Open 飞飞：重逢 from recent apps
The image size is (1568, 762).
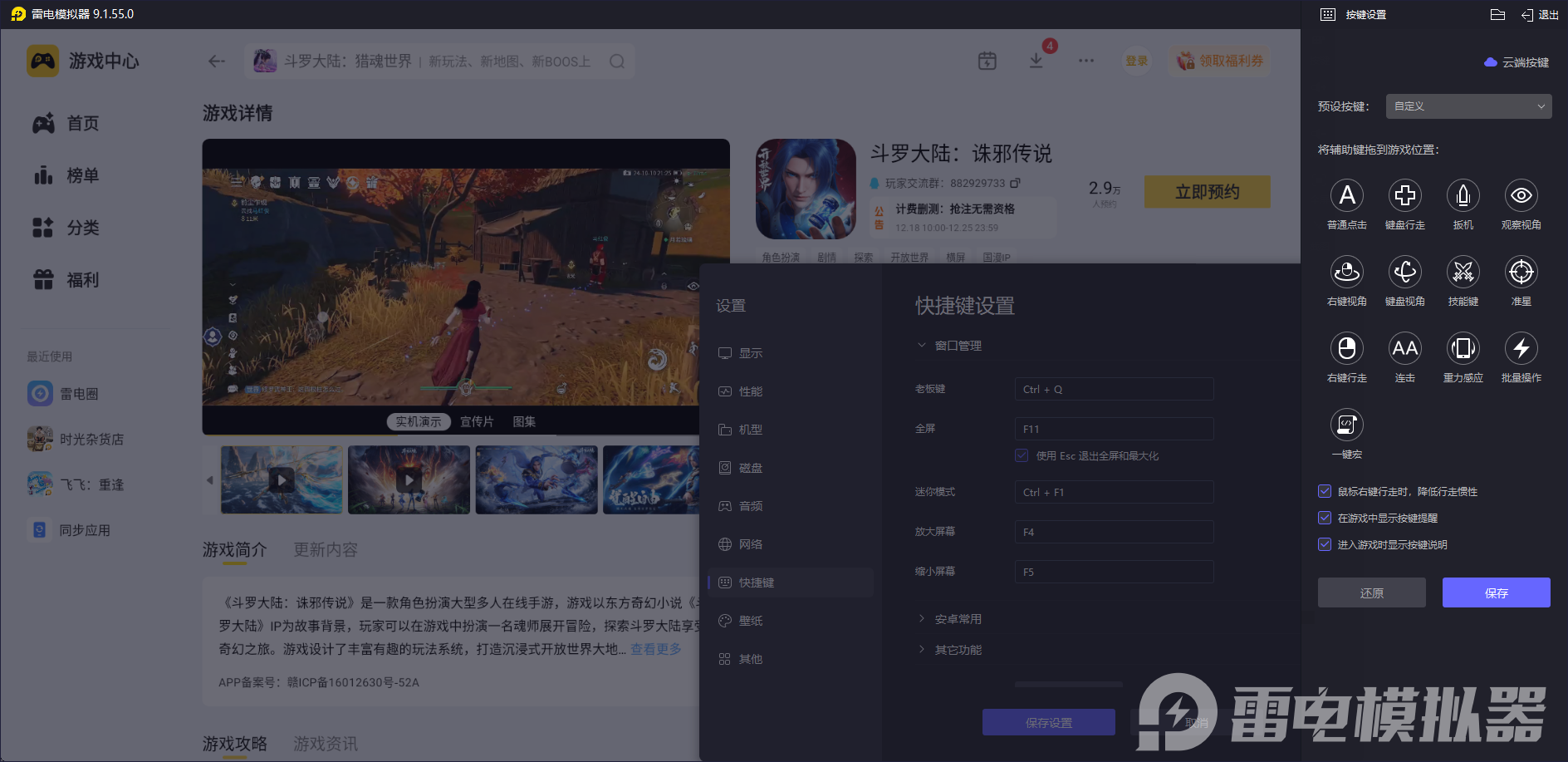(x=76, y=484)
